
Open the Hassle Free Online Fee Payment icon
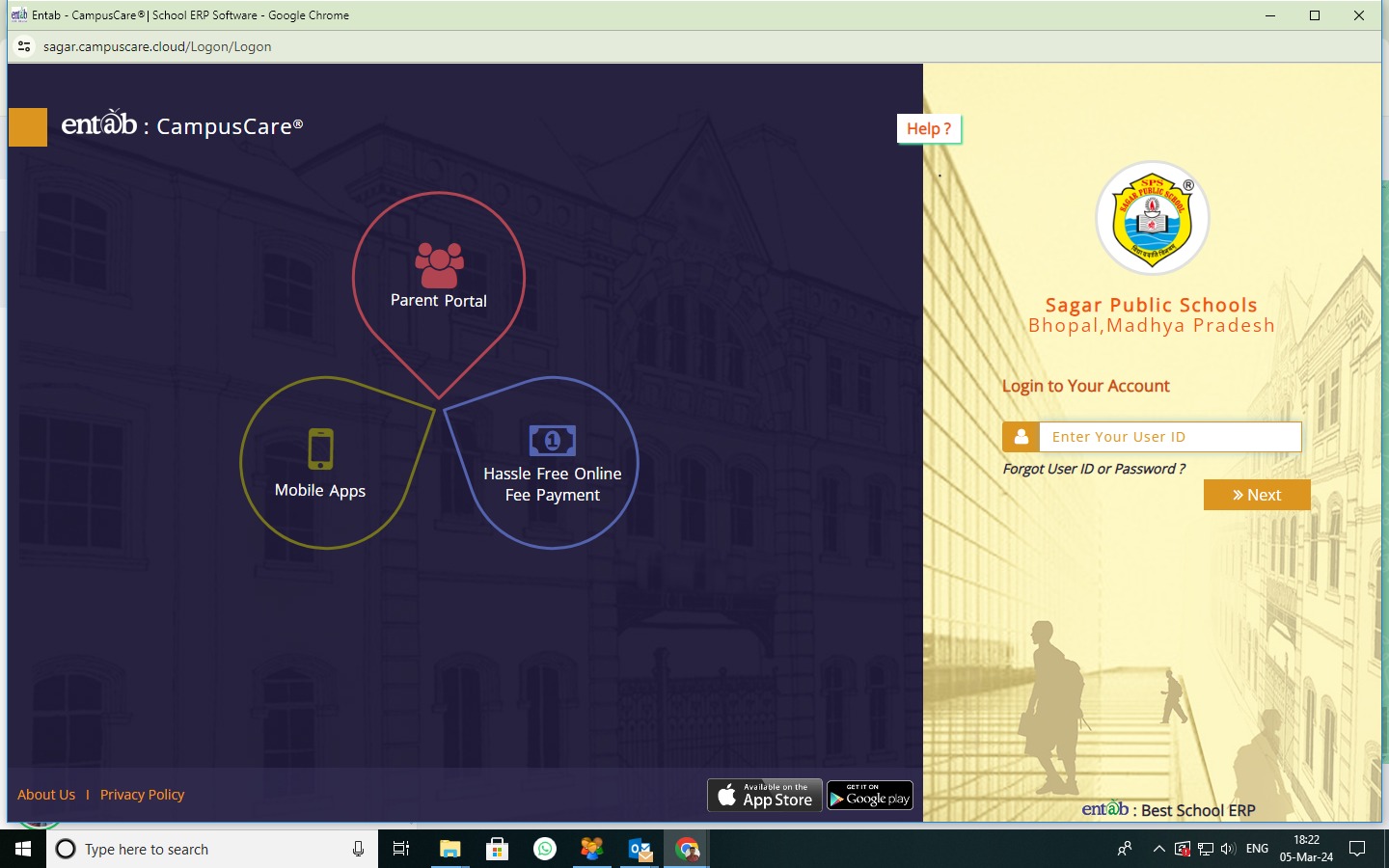[x=552, y=441]
